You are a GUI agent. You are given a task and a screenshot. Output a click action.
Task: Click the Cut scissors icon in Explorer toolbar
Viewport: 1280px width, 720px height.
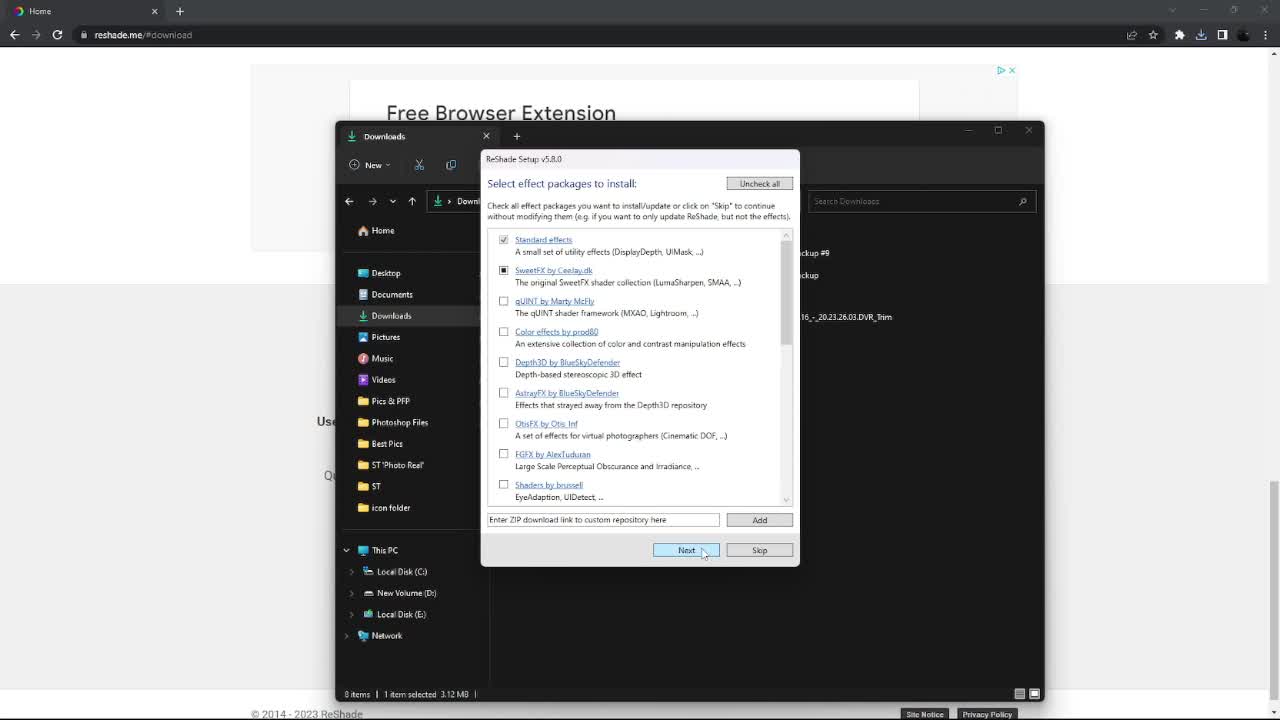point(419,165)
